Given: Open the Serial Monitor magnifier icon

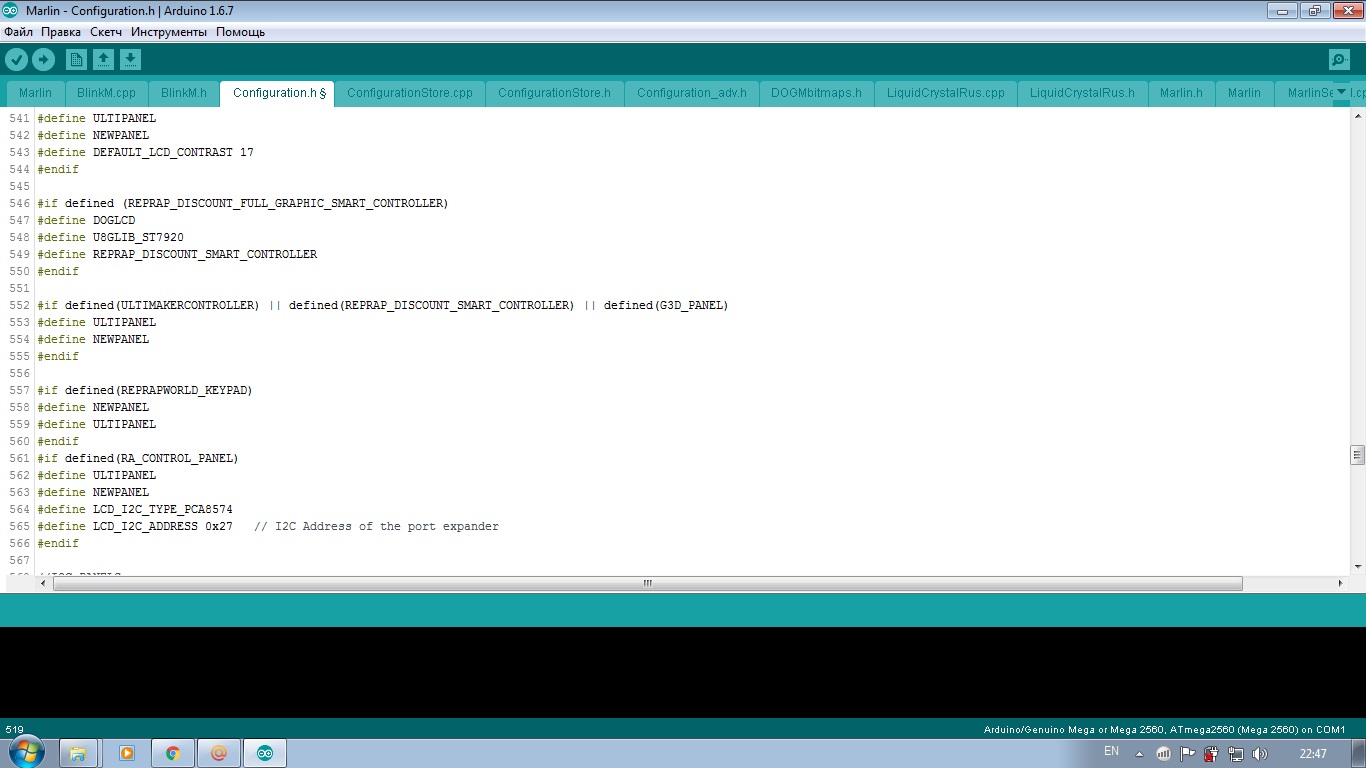Looking at the screenshot, I should (1339, 60).
